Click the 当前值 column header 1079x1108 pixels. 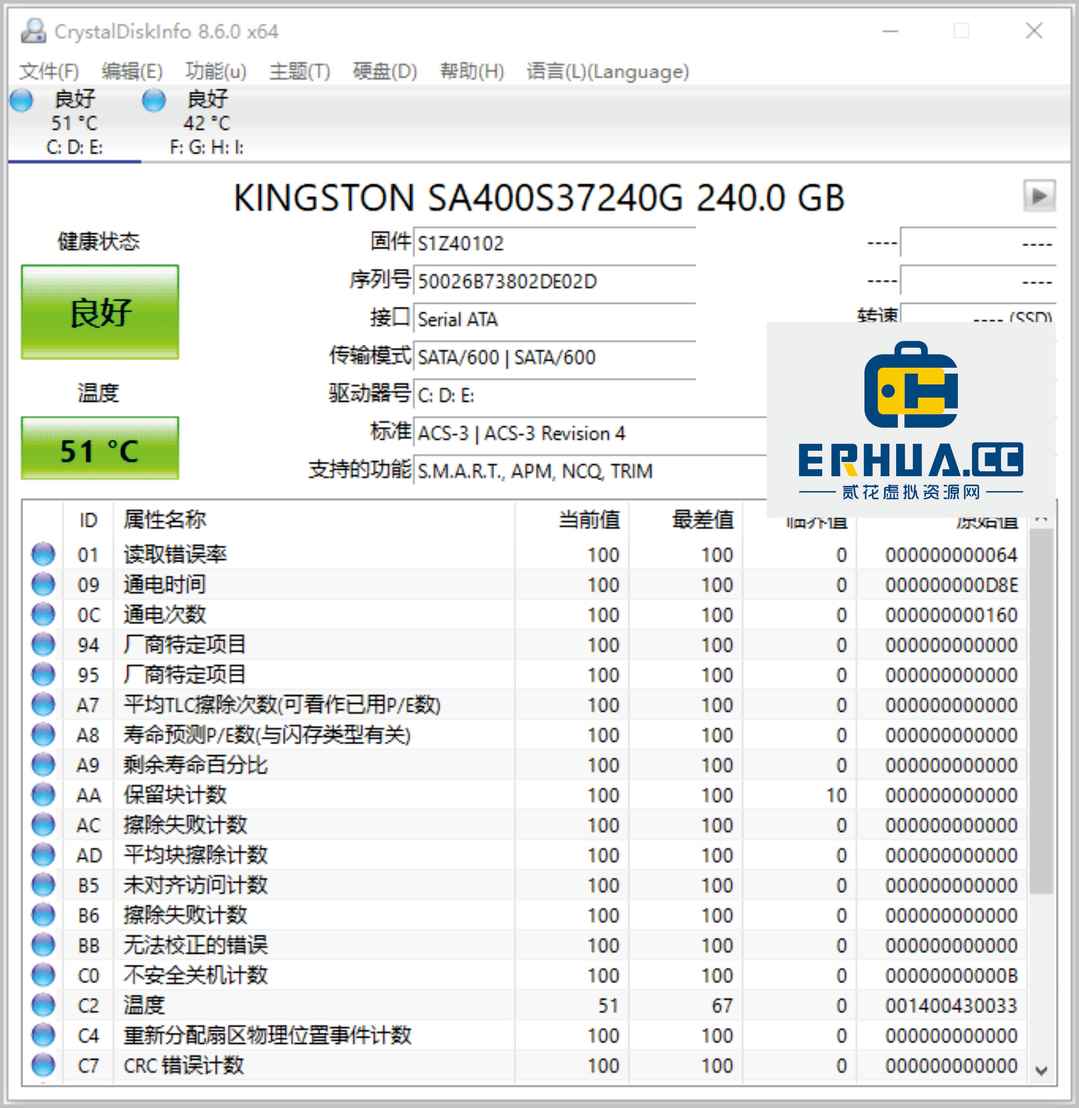pyautogui.click(x=572, y=520)
